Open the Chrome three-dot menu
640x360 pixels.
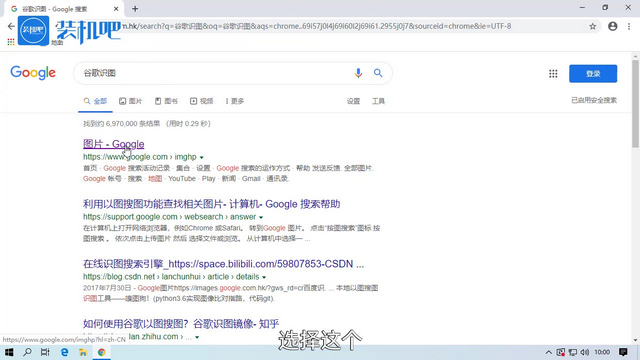tap(629, 27)
